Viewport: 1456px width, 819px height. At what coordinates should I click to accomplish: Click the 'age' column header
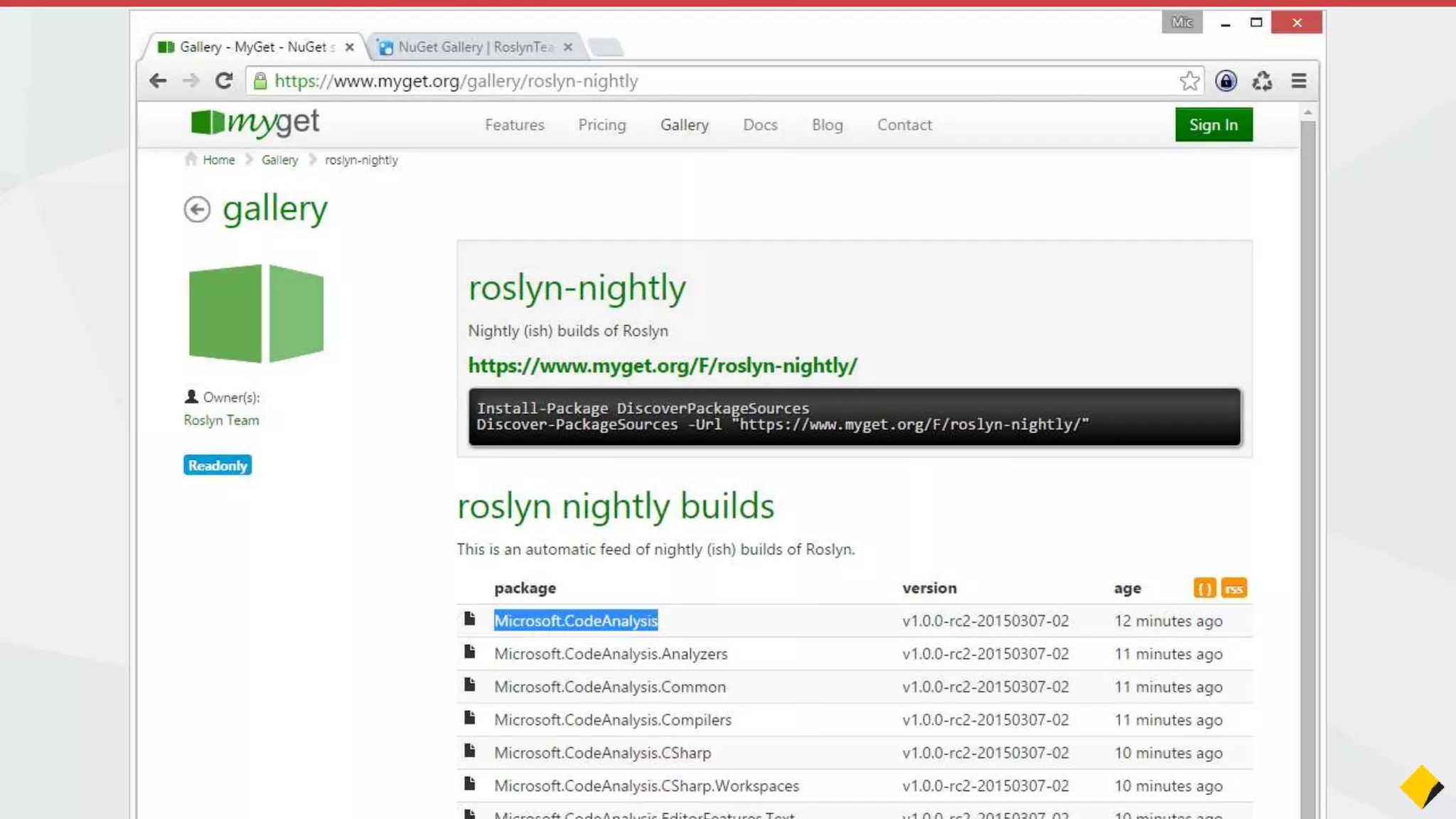[1127, 589]
